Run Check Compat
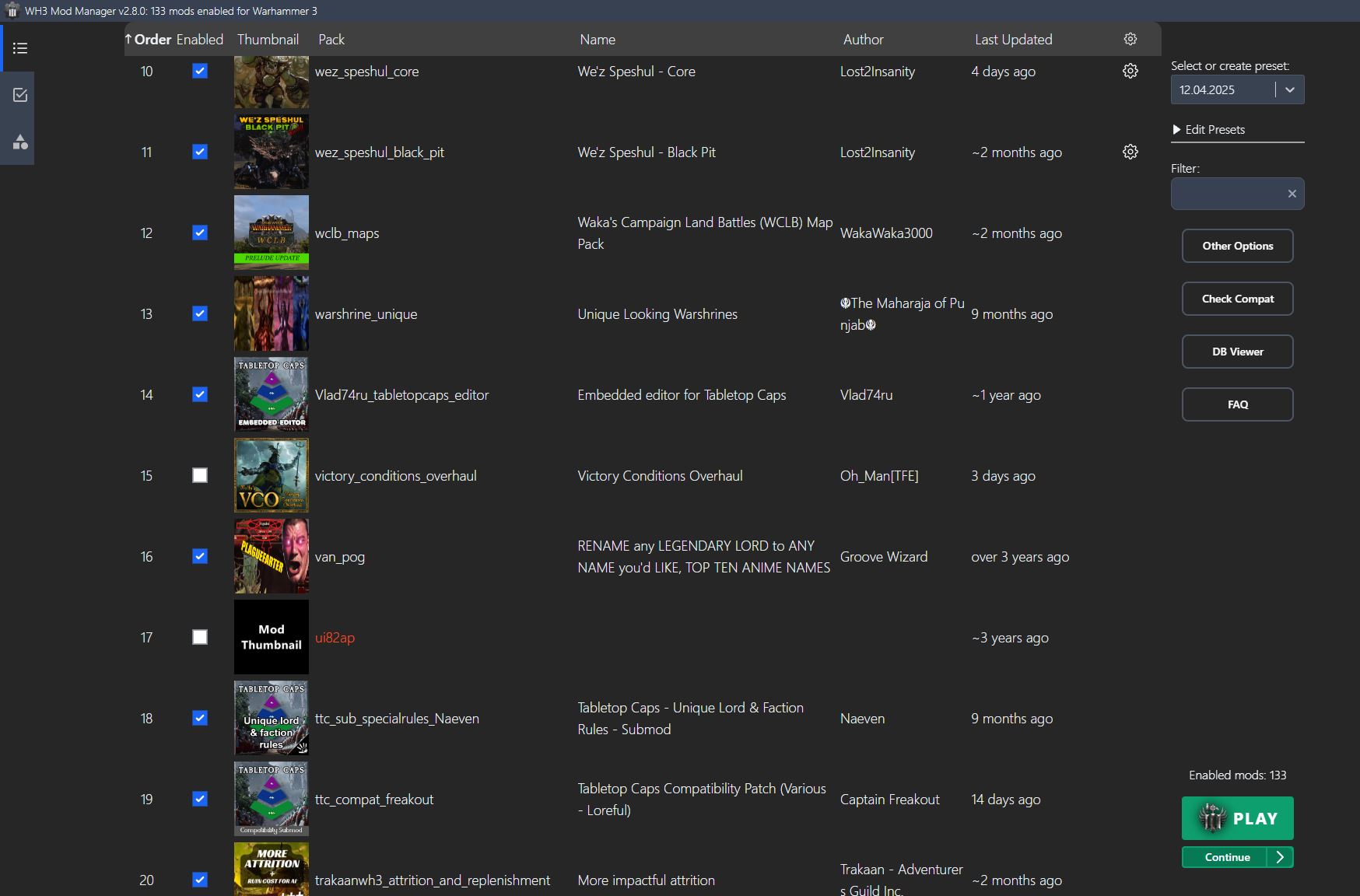This screenshot has height=896, width=1360. (1238, 299)
